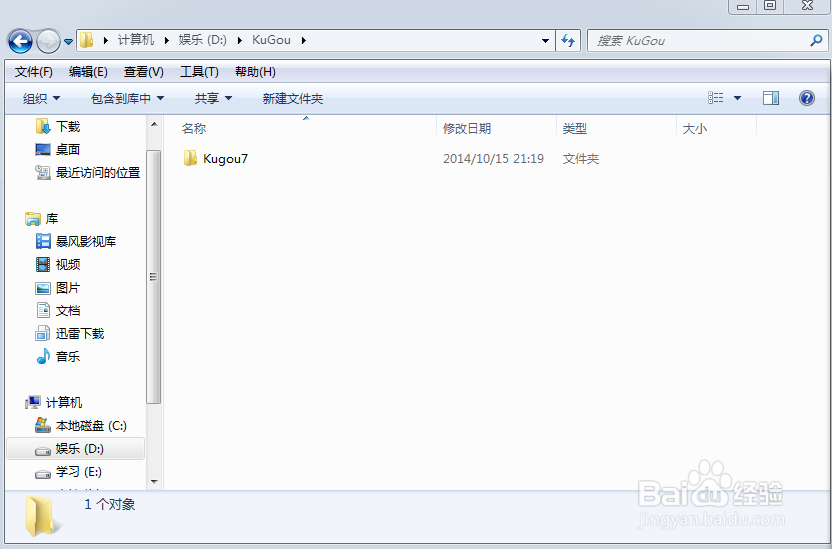
Task: Toggle the preview pane icon
Action: (770, 98)
